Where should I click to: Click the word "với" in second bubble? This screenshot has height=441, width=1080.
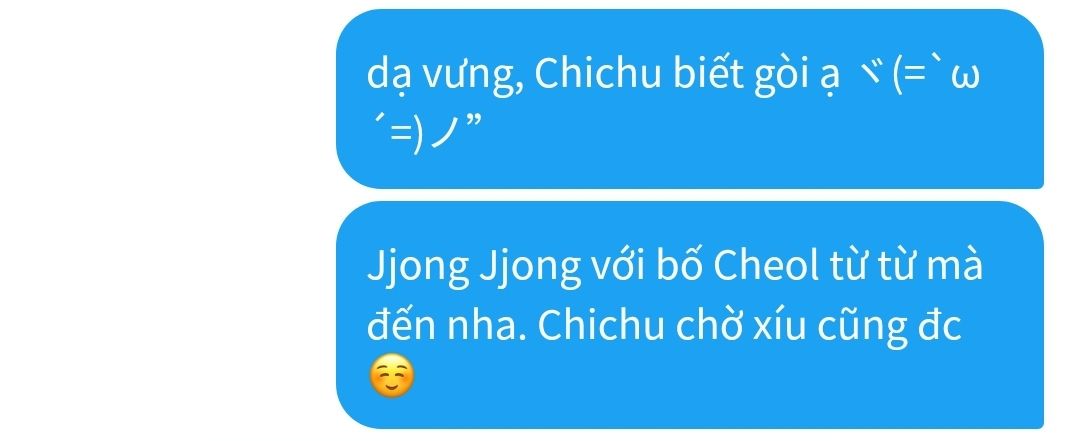617,267
